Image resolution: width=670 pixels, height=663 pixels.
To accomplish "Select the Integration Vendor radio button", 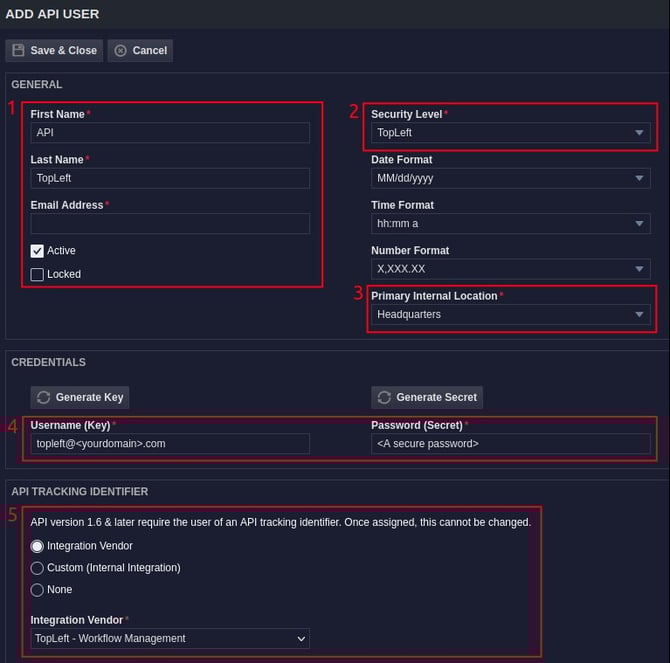I will (37, 546).
